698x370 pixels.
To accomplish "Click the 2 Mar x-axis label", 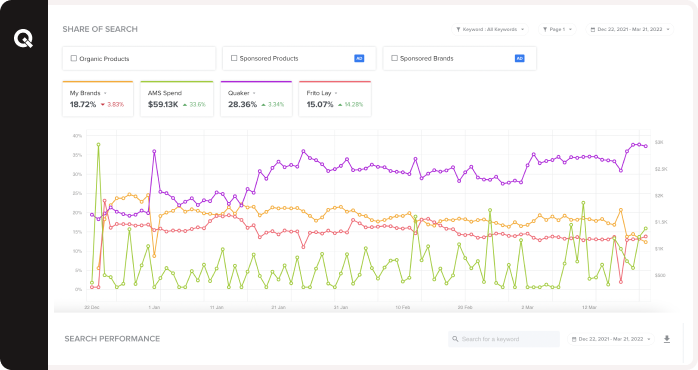I will (x=527, y=308).
